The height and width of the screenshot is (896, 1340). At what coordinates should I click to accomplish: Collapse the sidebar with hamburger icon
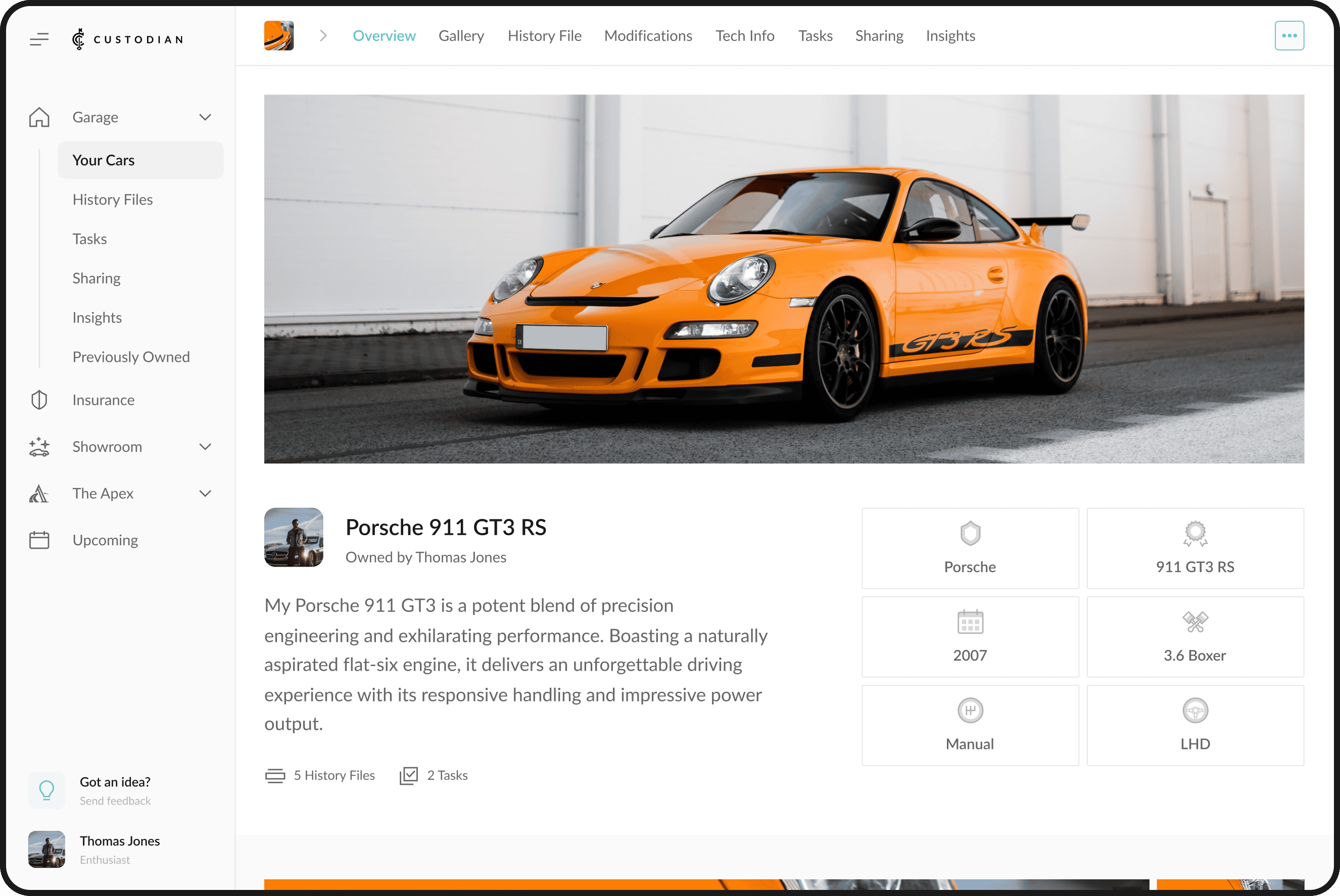pos(39,39)
